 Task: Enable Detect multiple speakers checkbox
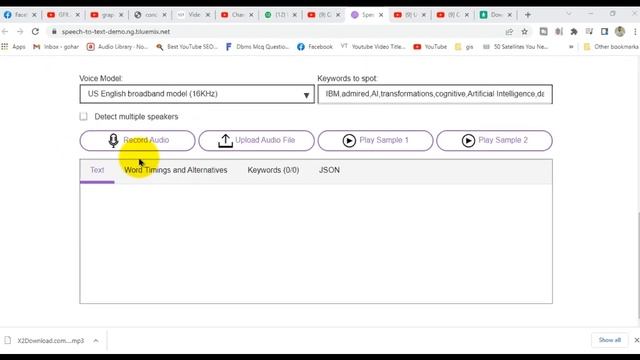pos(84,117)
